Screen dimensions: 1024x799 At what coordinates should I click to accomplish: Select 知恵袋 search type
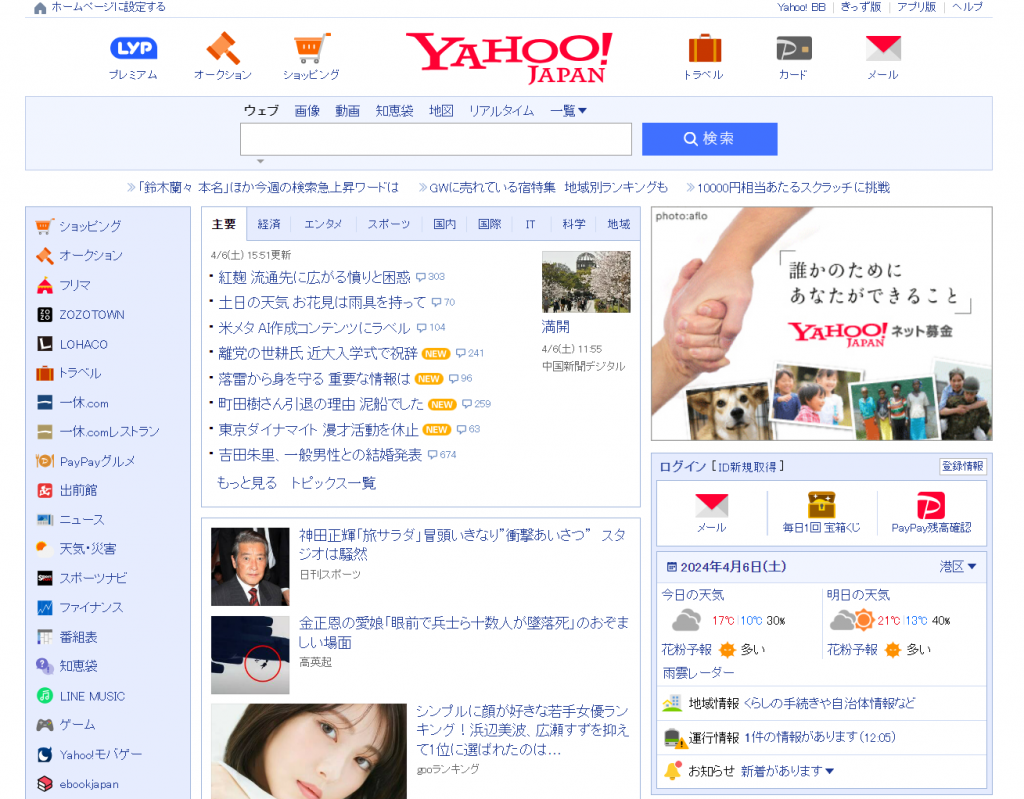(394, 111)
